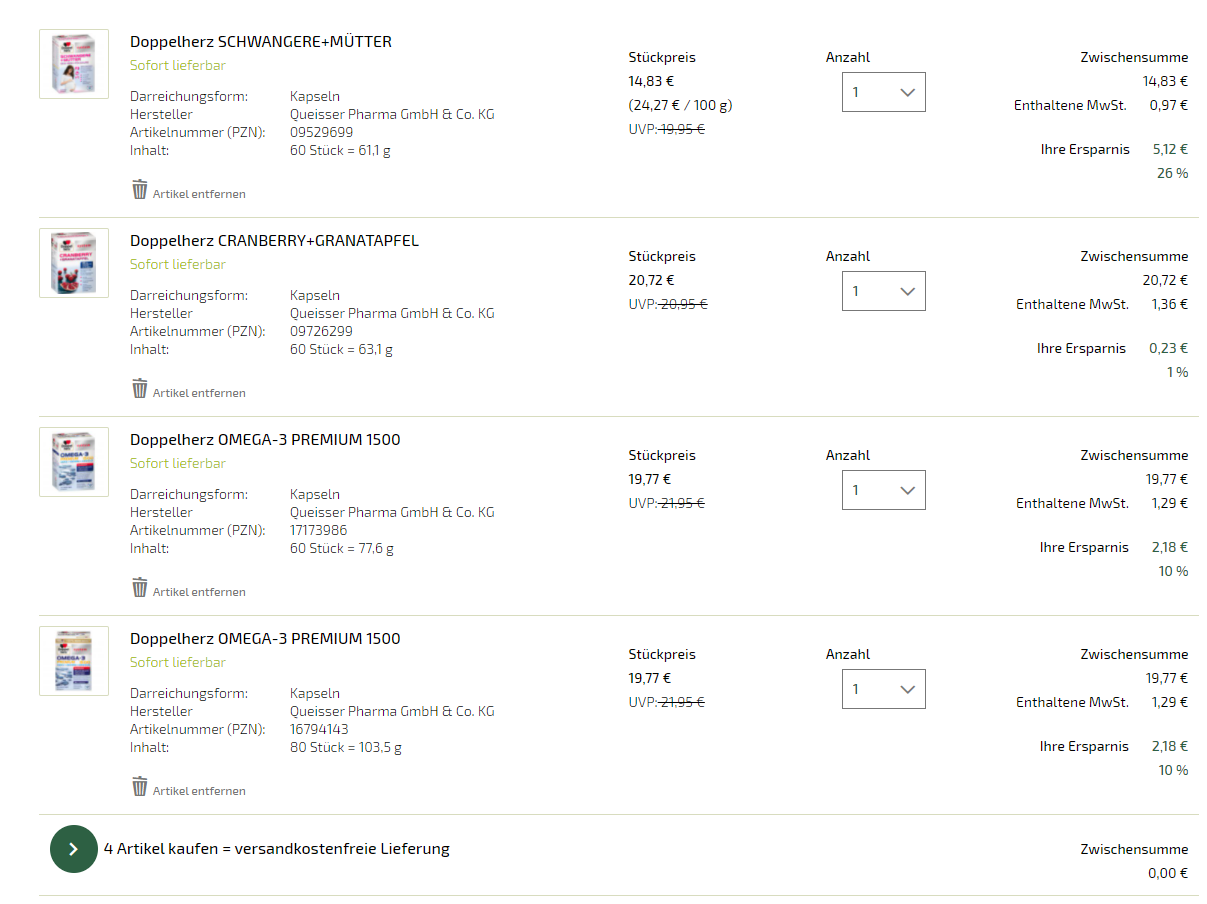1207x904 pixels.
Task: Click included VAT value 1,36 €
Action: tap(1170, 304)
